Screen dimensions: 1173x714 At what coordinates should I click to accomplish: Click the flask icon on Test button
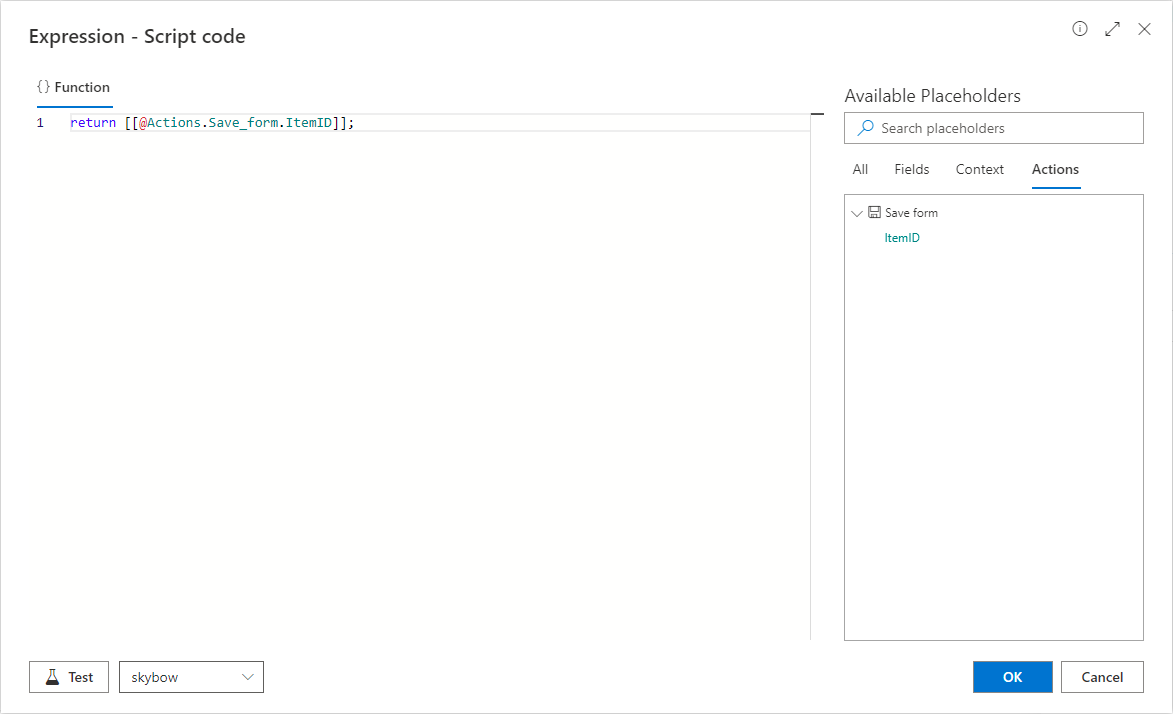pos(52,677)
